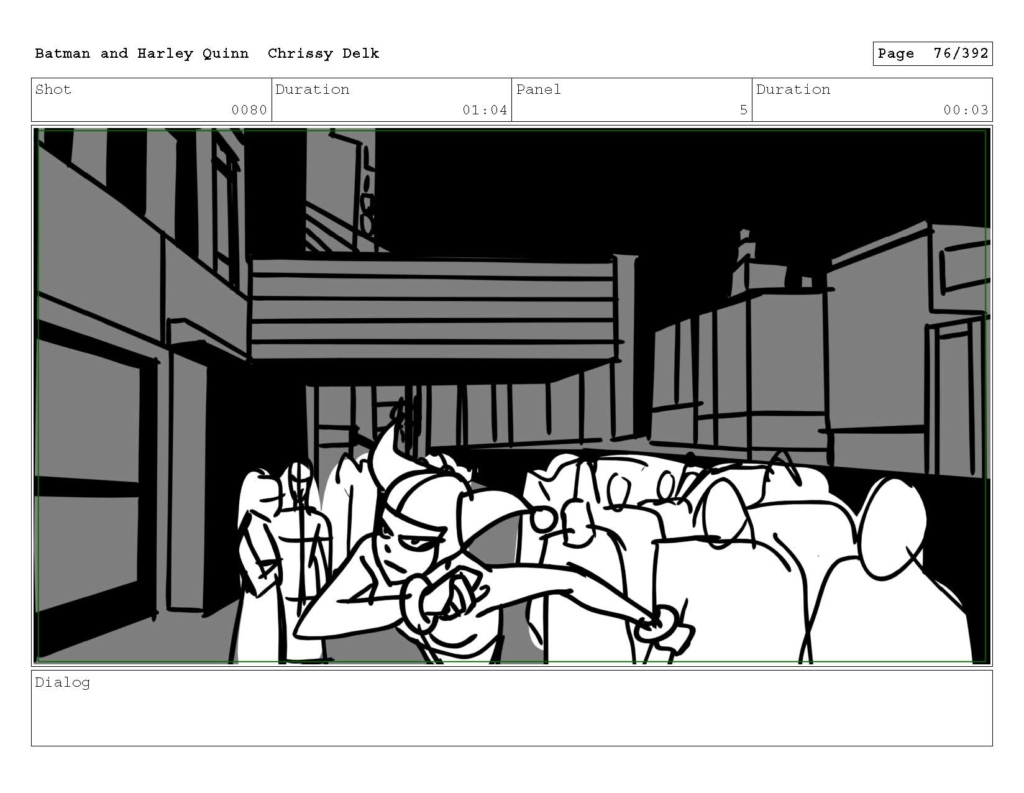Click the title 'Batman and Harley Quinn'

(x=141, y=54)
